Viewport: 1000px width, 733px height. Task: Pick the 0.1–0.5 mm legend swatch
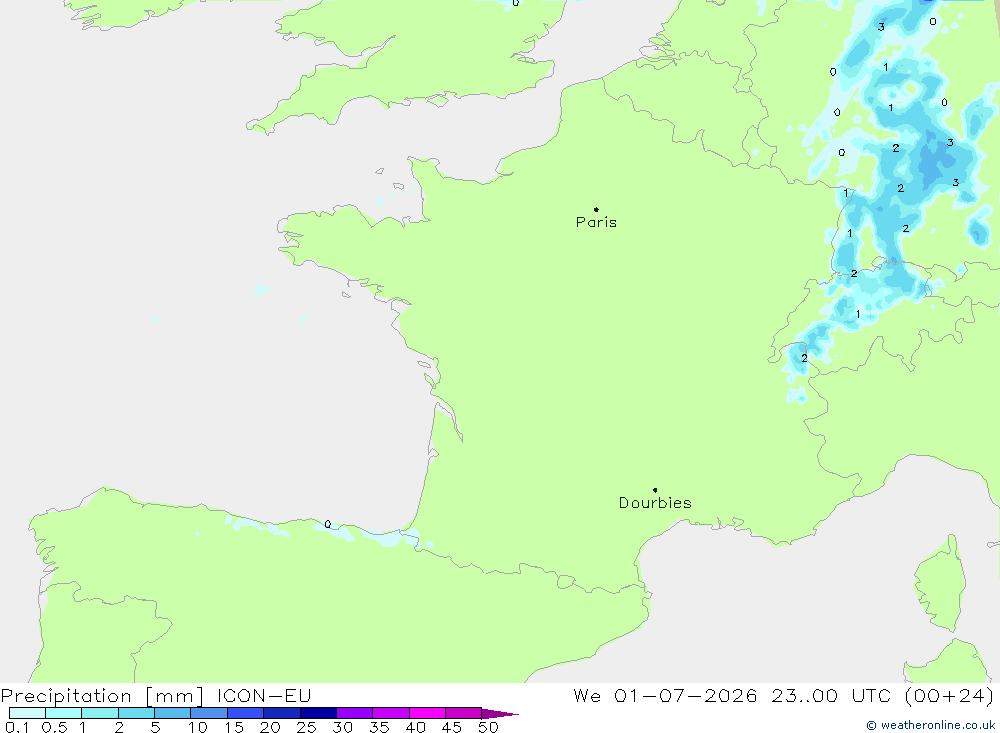point(27,713)
